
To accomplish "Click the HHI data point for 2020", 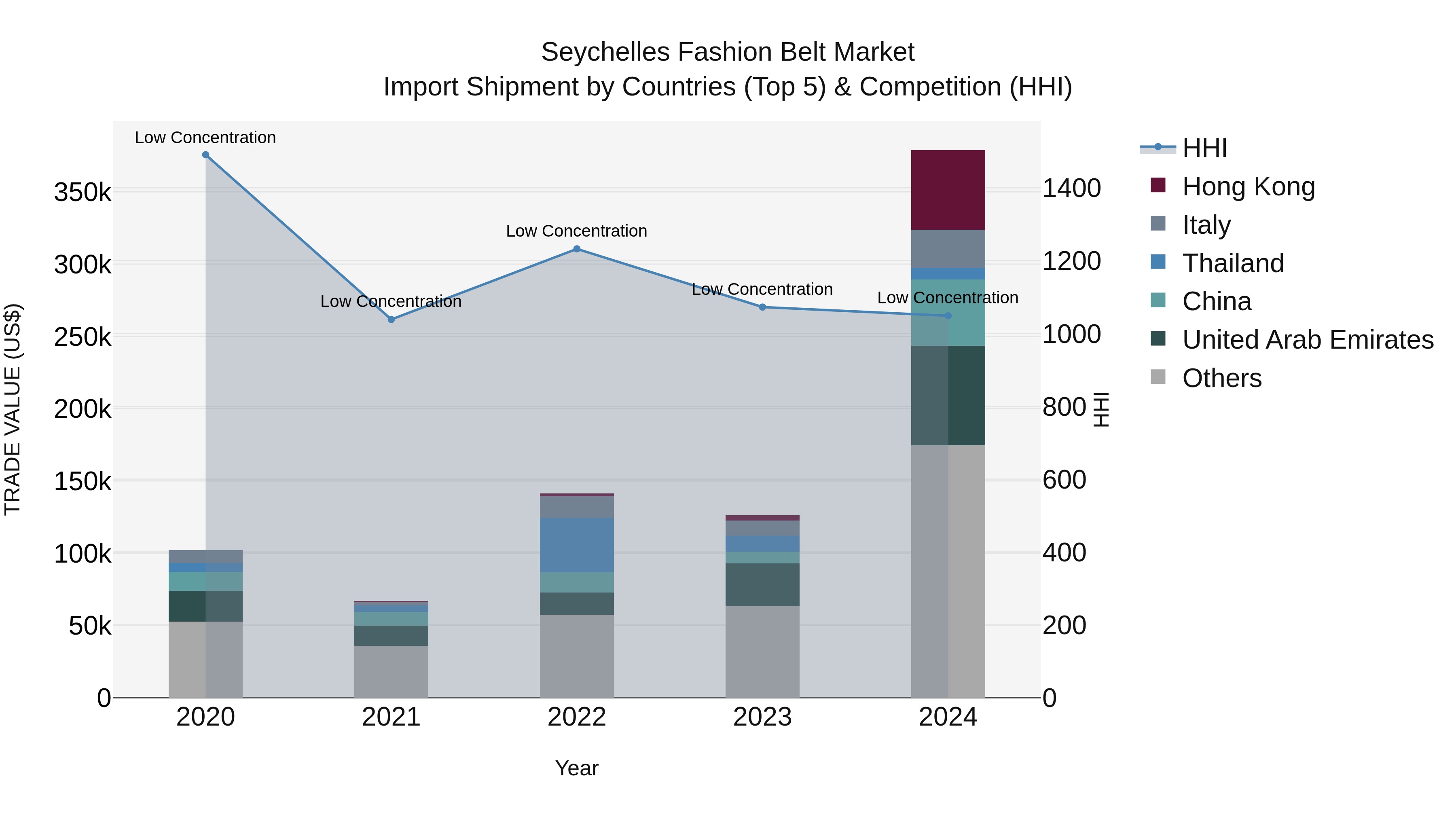I will [206, 155].
